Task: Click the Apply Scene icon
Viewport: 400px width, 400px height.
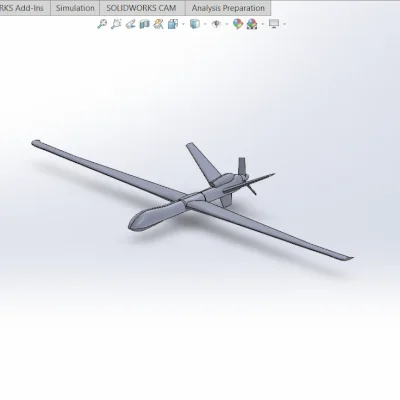Action: pos(252,24)
